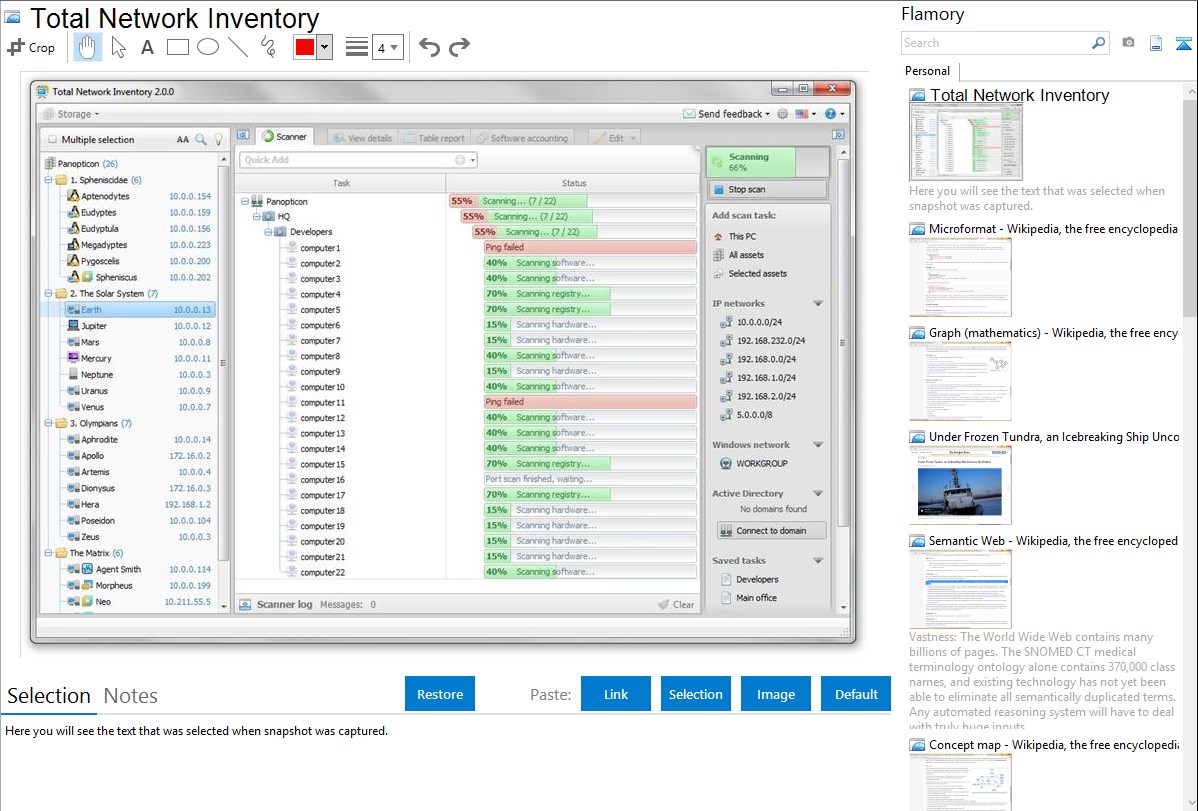Click the blue upload icon at top right
Image resolution: width=1198 pixels, height=811 pixels.
click(x=1183, y=43)
